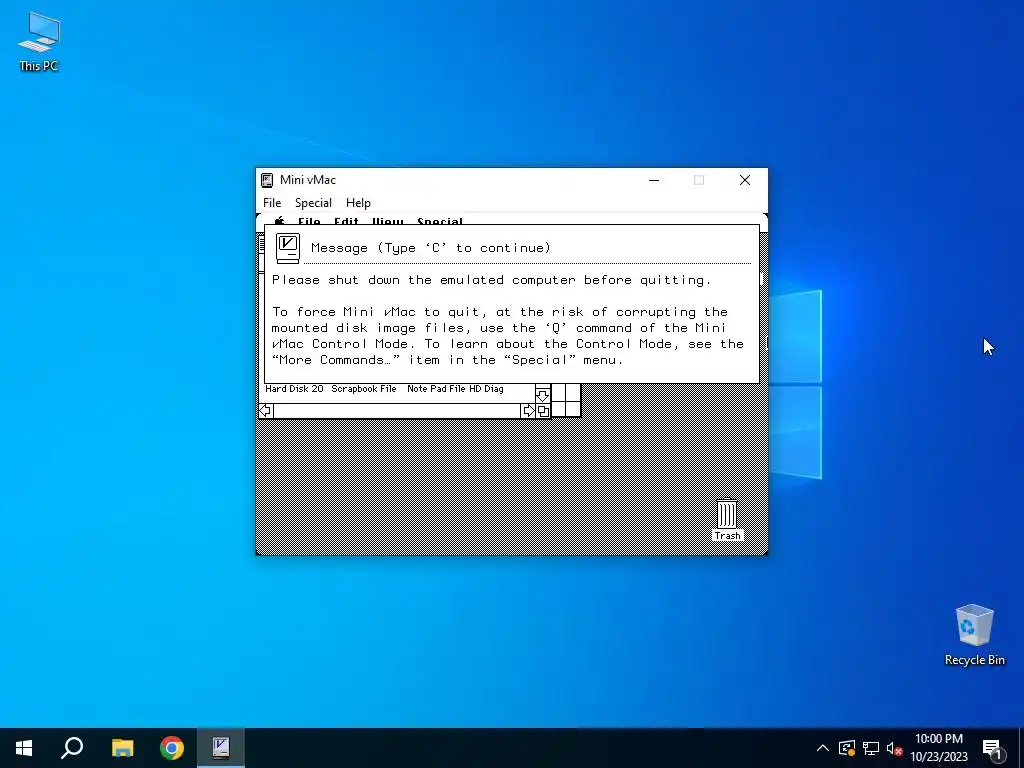Click the security warning tray icon
This screenshot has width=1024, height=768.
pos(847,748)
